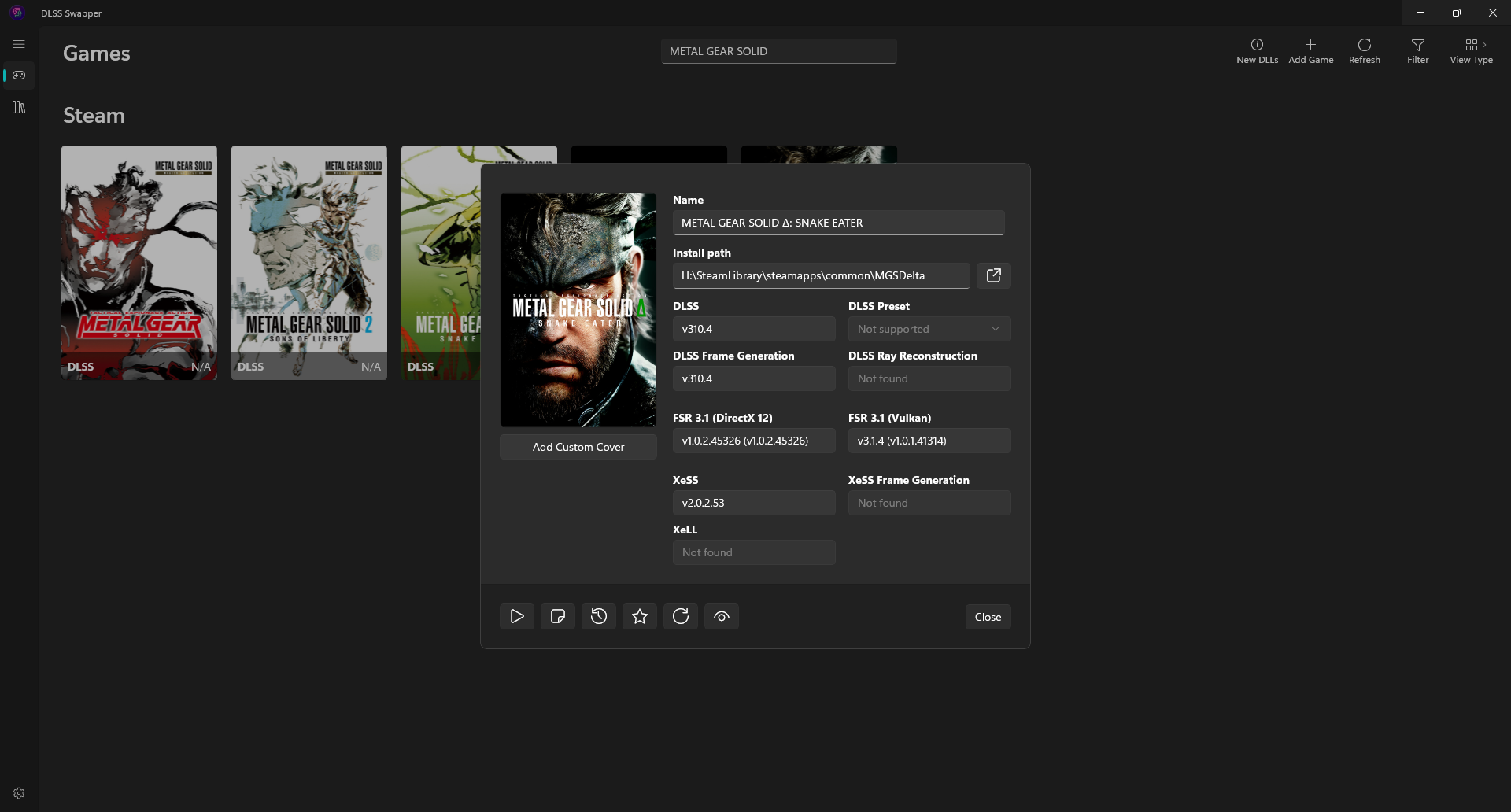
Task: Click the Games page title
Action: pos(97,53)
